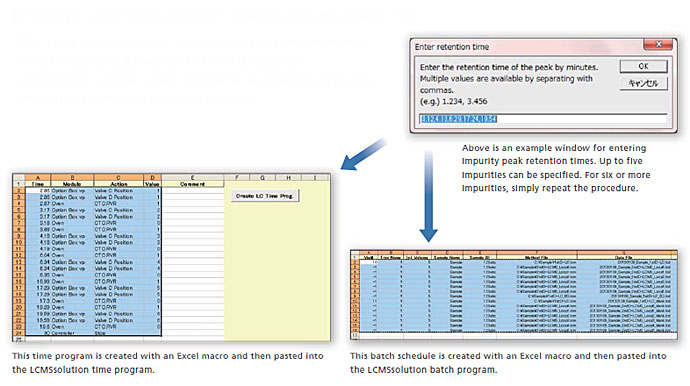Select column I in time program sheet
This screenshot has width=690, height=386.
(x=315, y=177)
